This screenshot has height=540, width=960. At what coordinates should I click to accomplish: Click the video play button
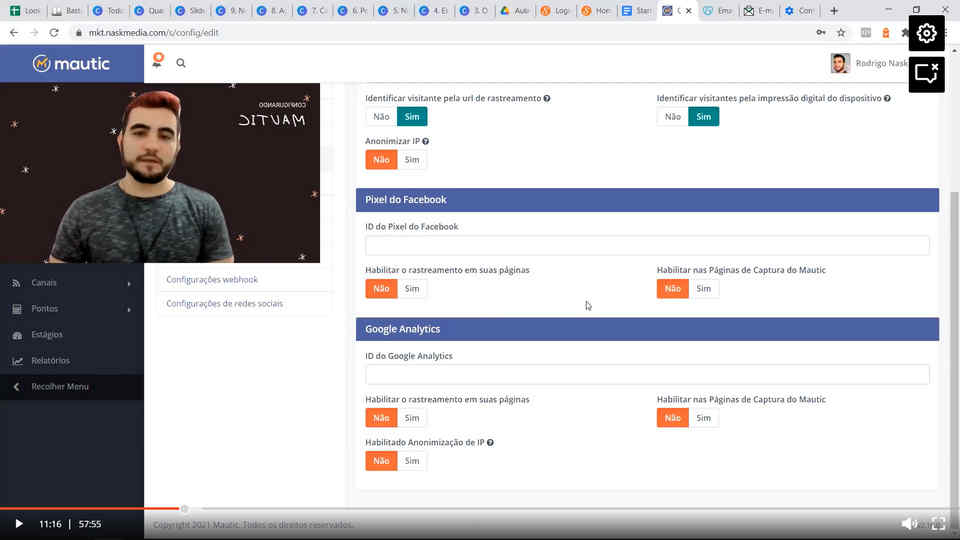tap(18, 524)
